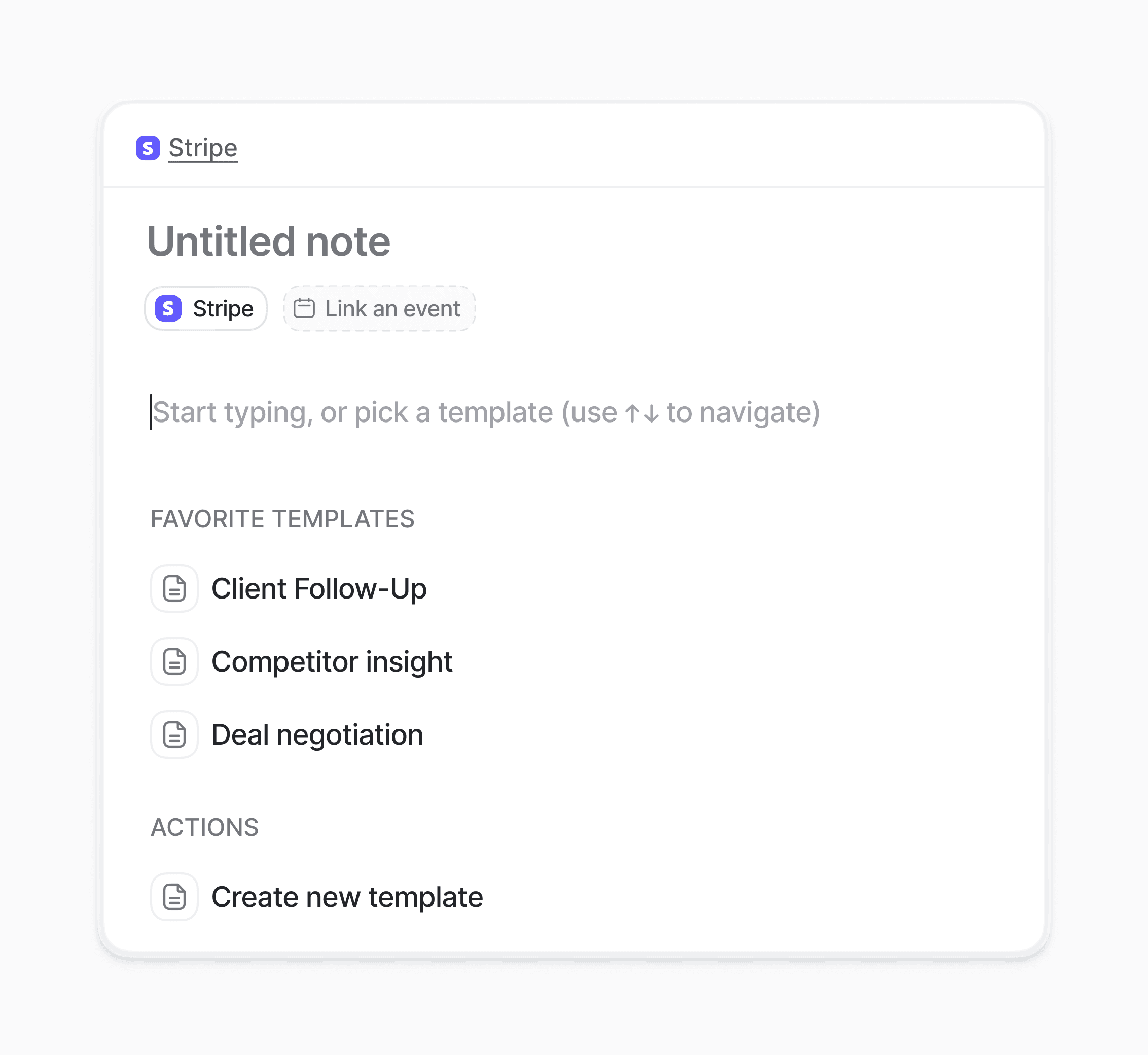The image size is (1148, 1055).
Task: Click the Client Follow-Up document icon
Action: pos(174,588)
